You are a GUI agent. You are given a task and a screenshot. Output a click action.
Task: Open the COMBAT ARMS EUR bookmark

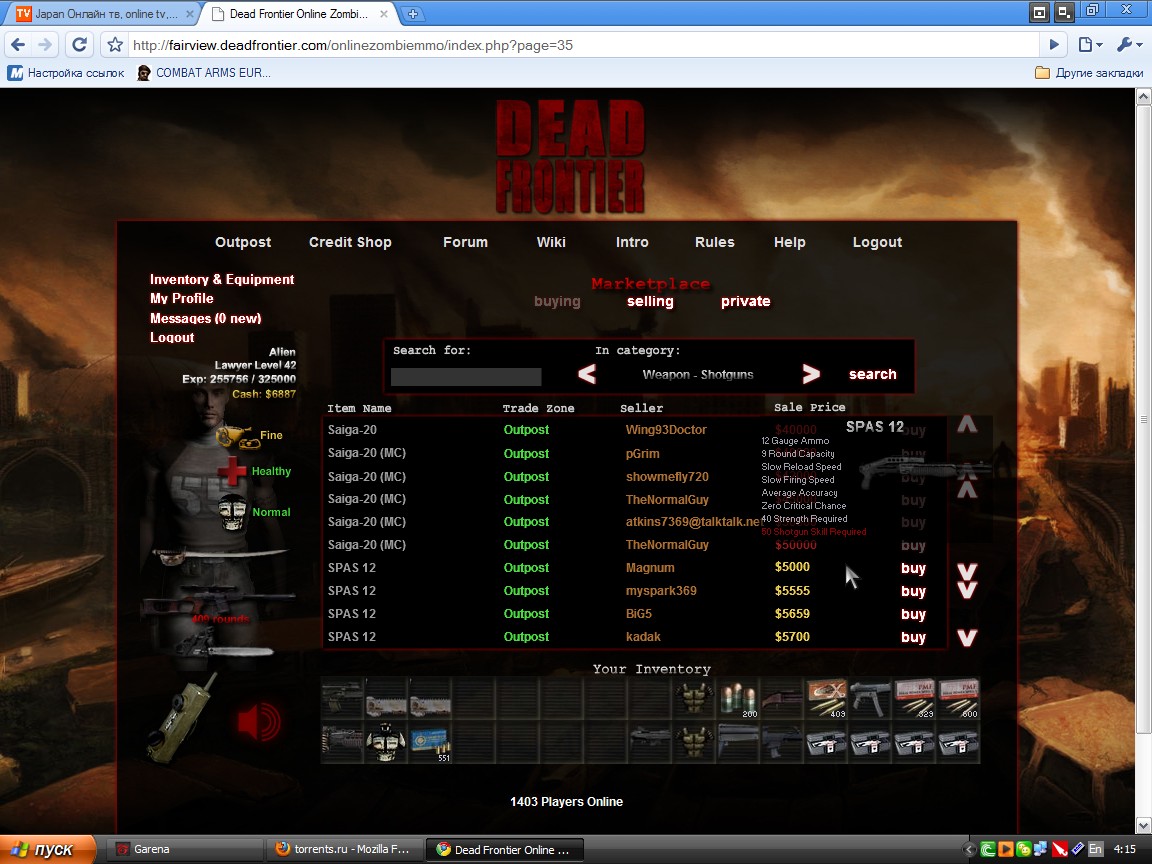[x=204, y=73]
